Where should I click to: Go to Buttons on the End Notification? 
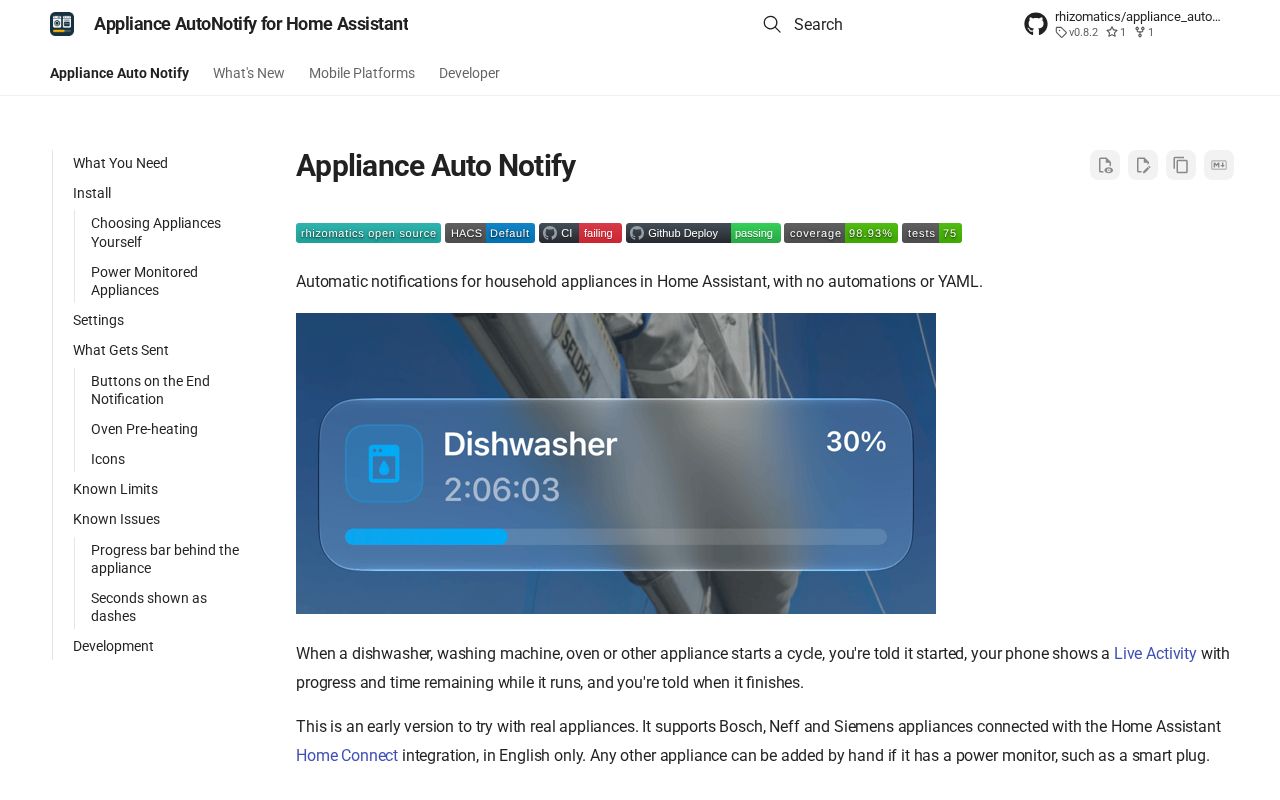150,390
